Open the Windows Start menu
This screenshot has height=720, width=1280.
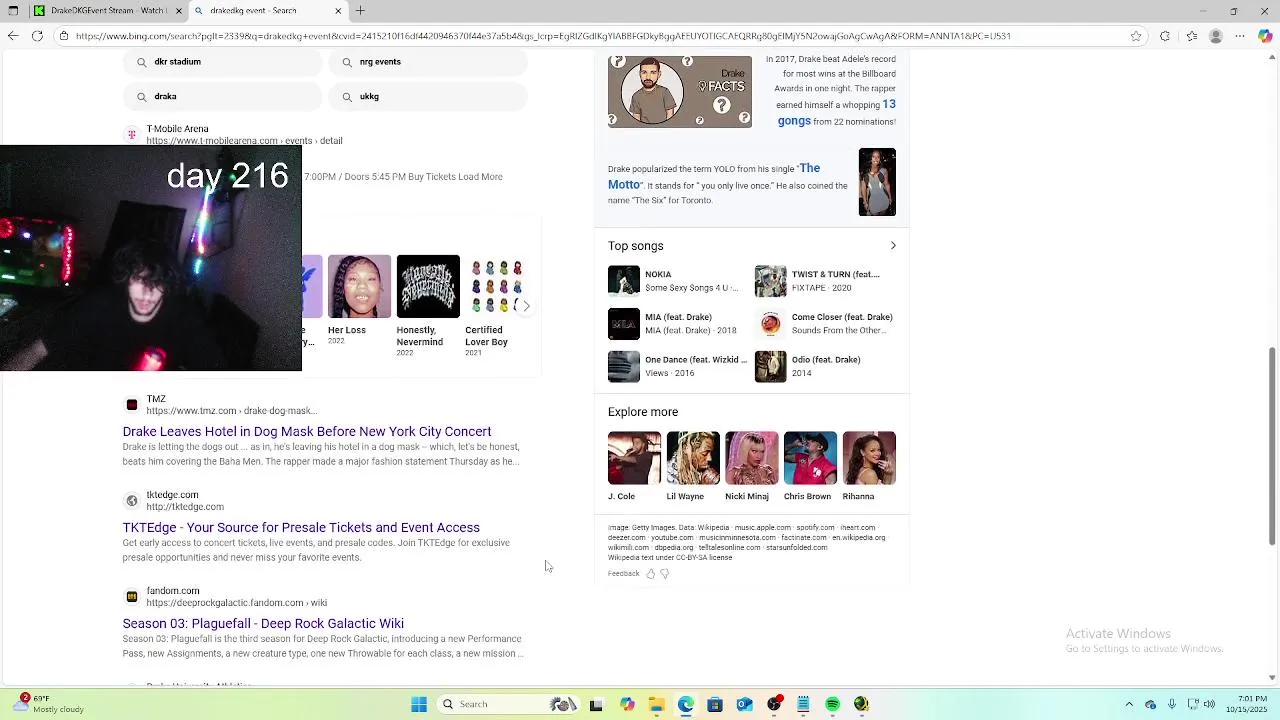419,705
